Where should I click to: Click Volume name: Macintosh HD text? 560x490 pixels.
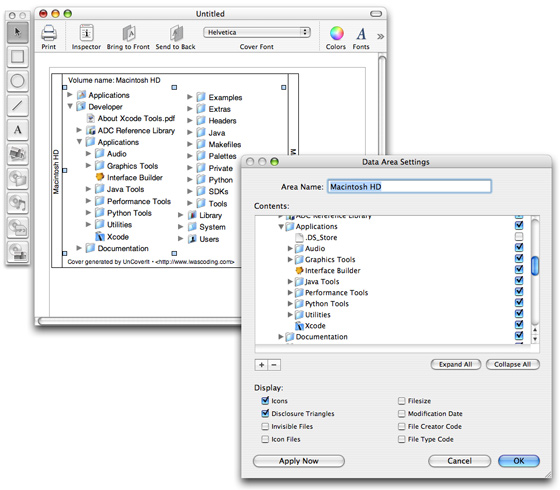point(114,80)
